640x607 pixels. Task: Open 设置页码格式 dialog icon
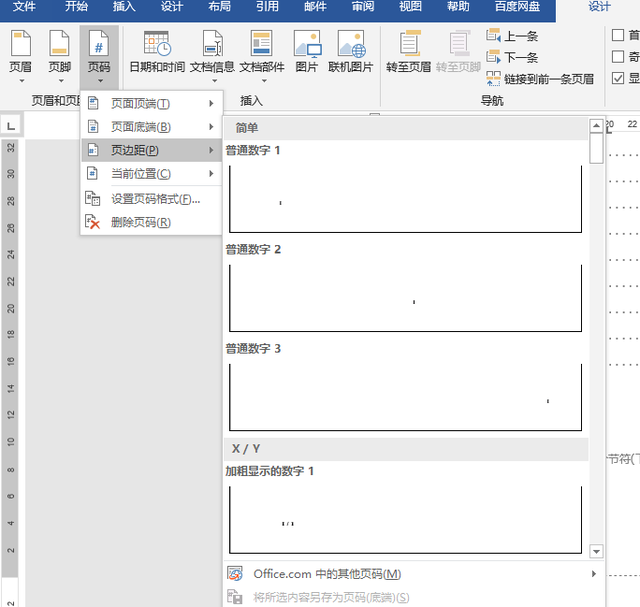(93, 198)
